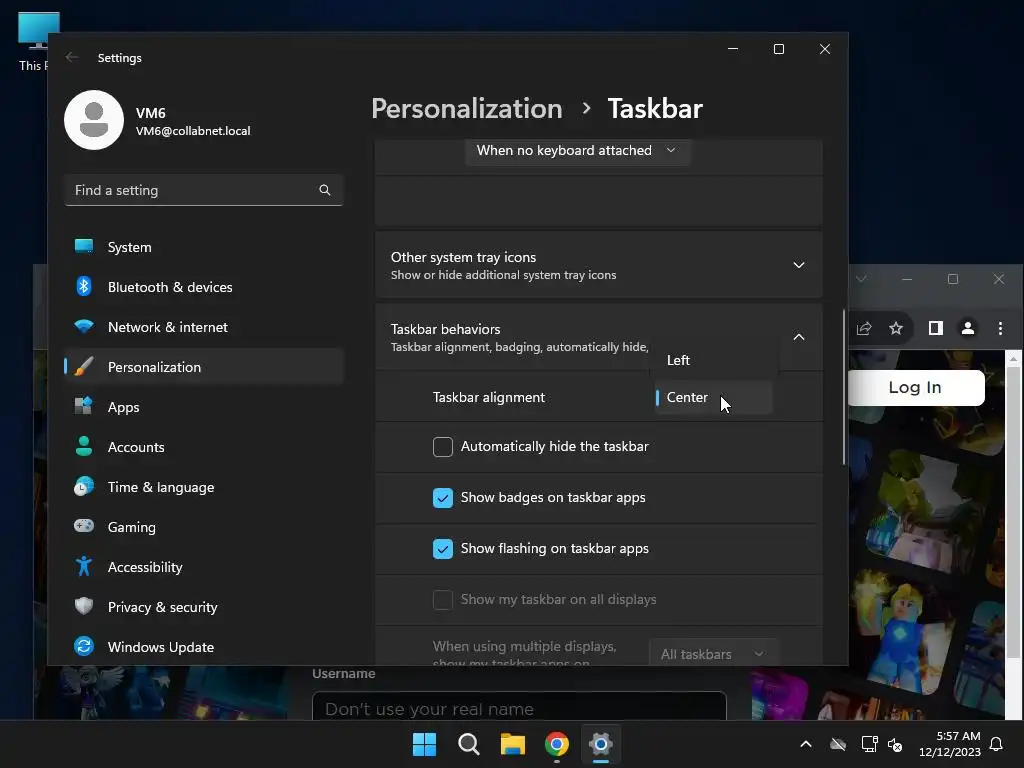Click the Chrome share page icon
The height and width of the screenshot is (768, 1024).
(x=863, y=328)
